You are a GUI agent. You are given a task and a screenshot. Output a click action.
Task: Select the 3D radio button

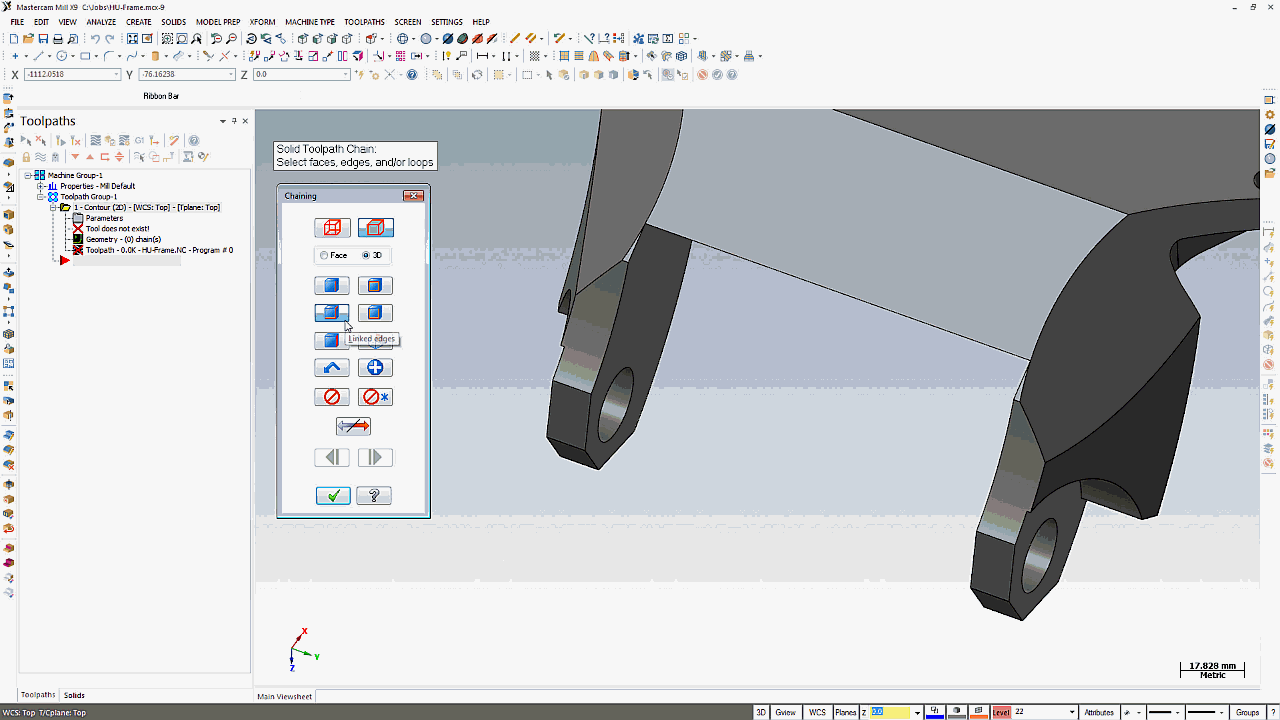pyautogui.click(x=366, y=256)
